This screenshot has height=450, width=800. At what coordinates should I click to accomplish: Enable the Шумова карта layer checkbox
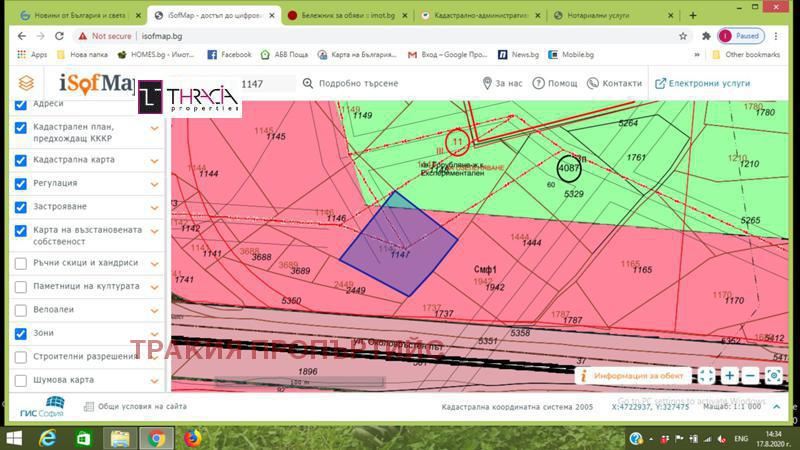[x=20, y=381]
